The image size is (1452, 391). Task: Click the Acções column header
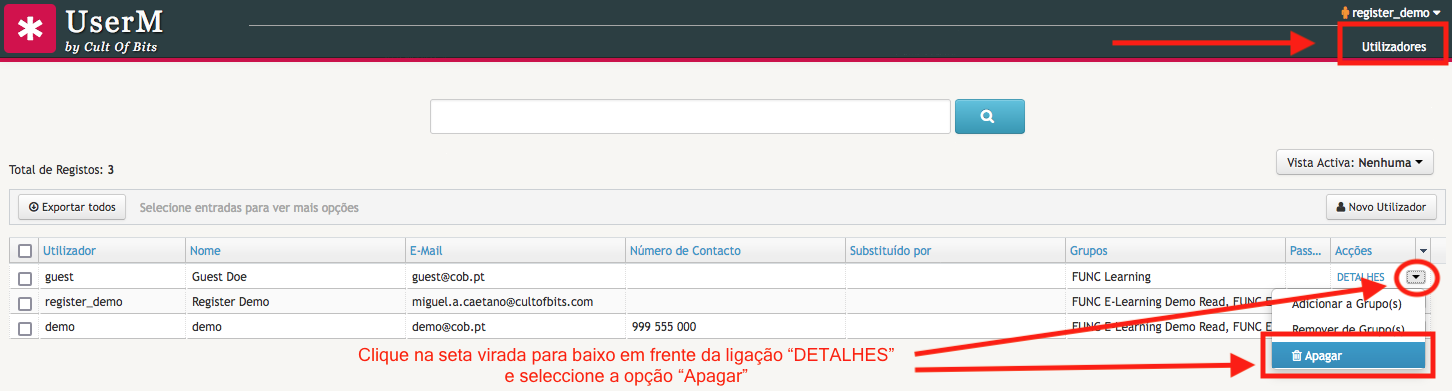[1354, 251]
